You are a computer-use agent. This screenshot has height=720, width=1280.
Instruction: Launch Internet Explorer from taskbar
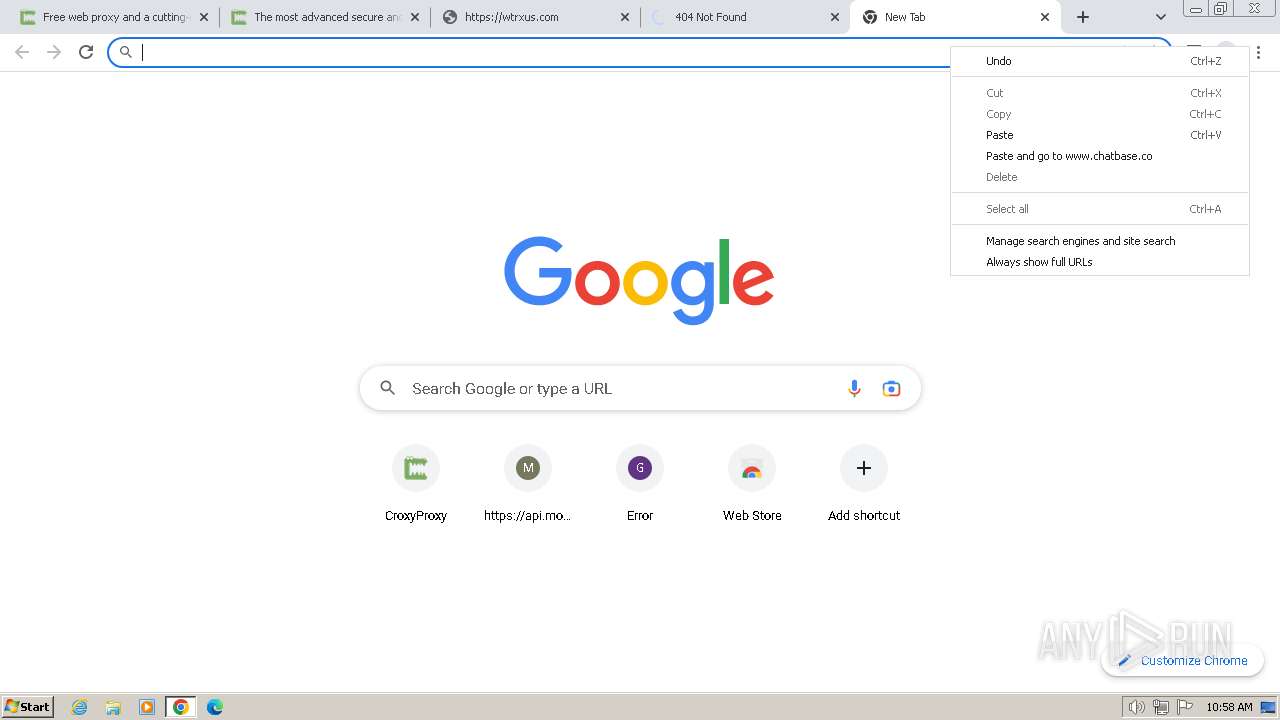(80, 707)
